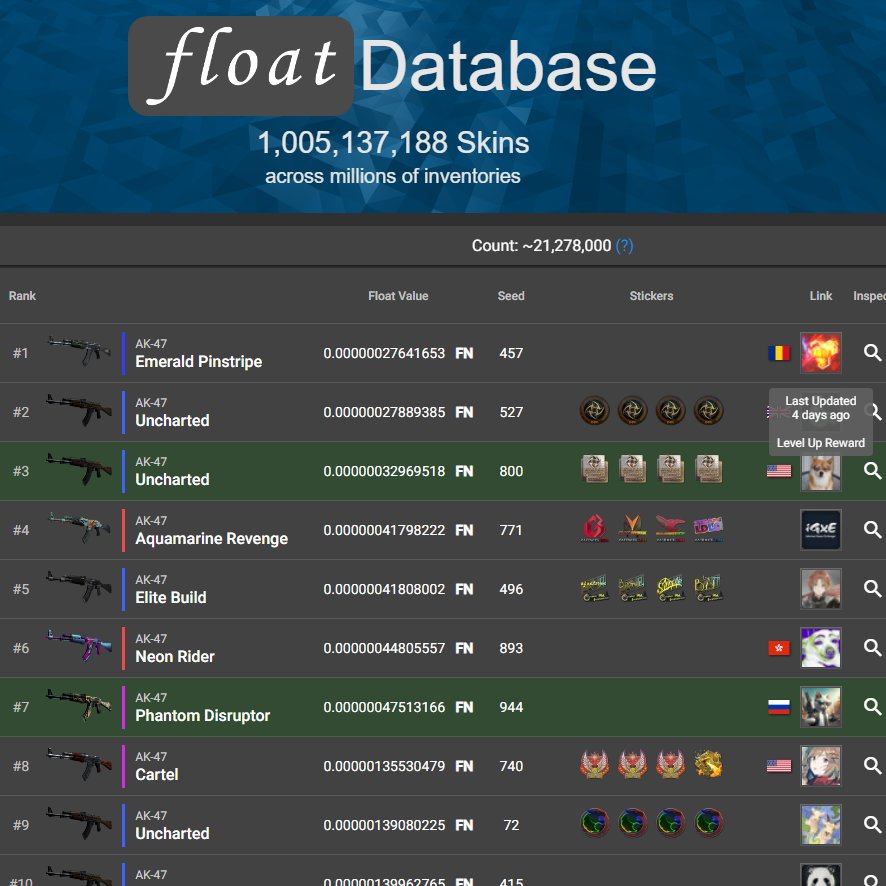Select the Neon Rider skin name
This screenshot has width=886, height=886.
[175, 657]
